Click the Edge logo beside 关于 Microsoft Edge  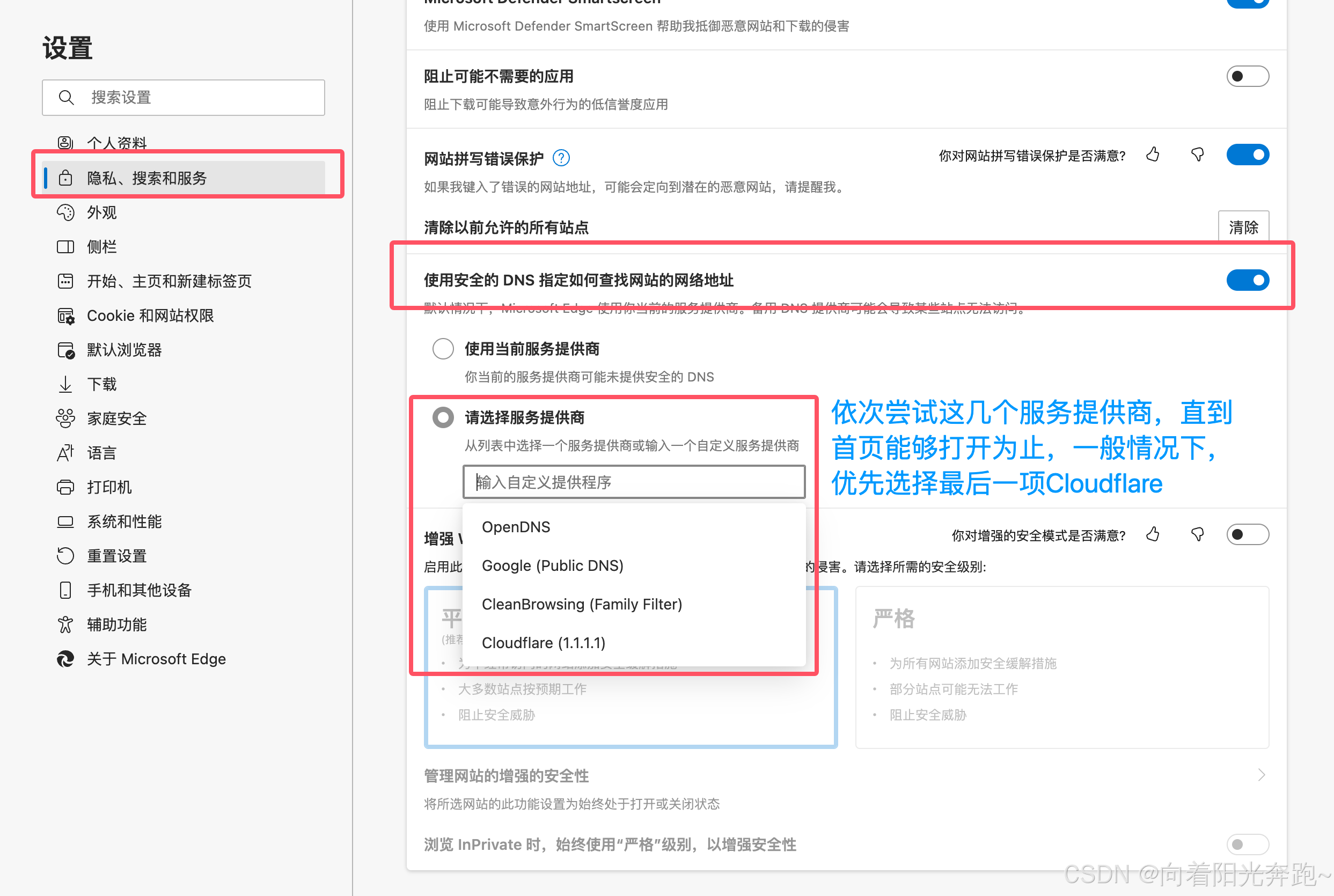65,659
